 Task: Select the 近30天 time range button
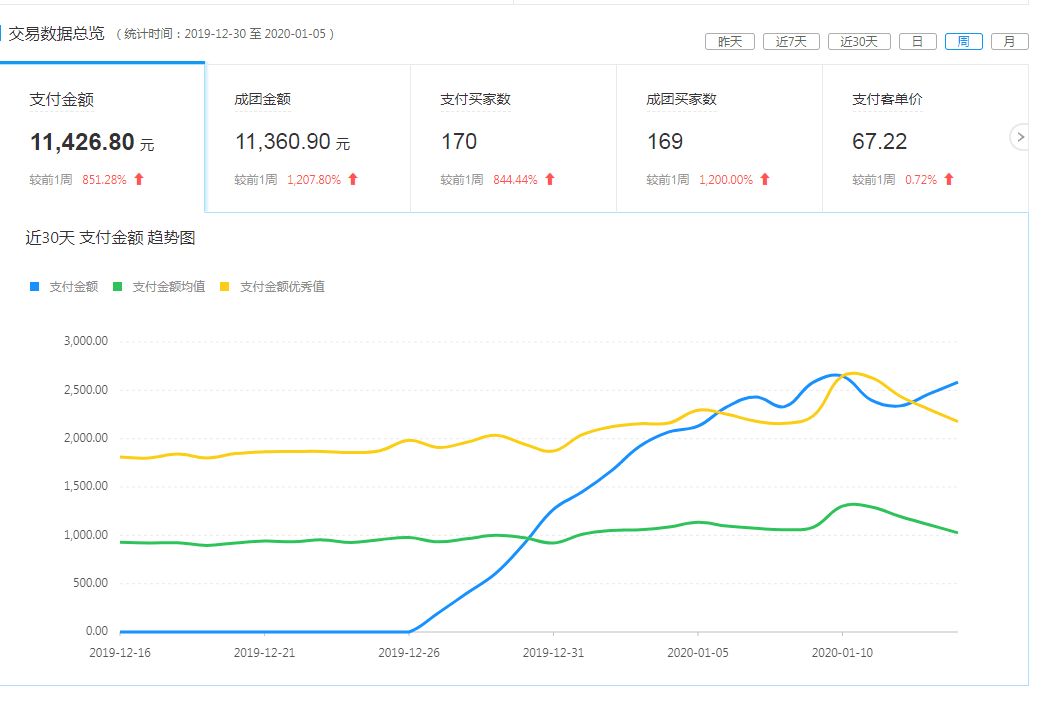859,41
